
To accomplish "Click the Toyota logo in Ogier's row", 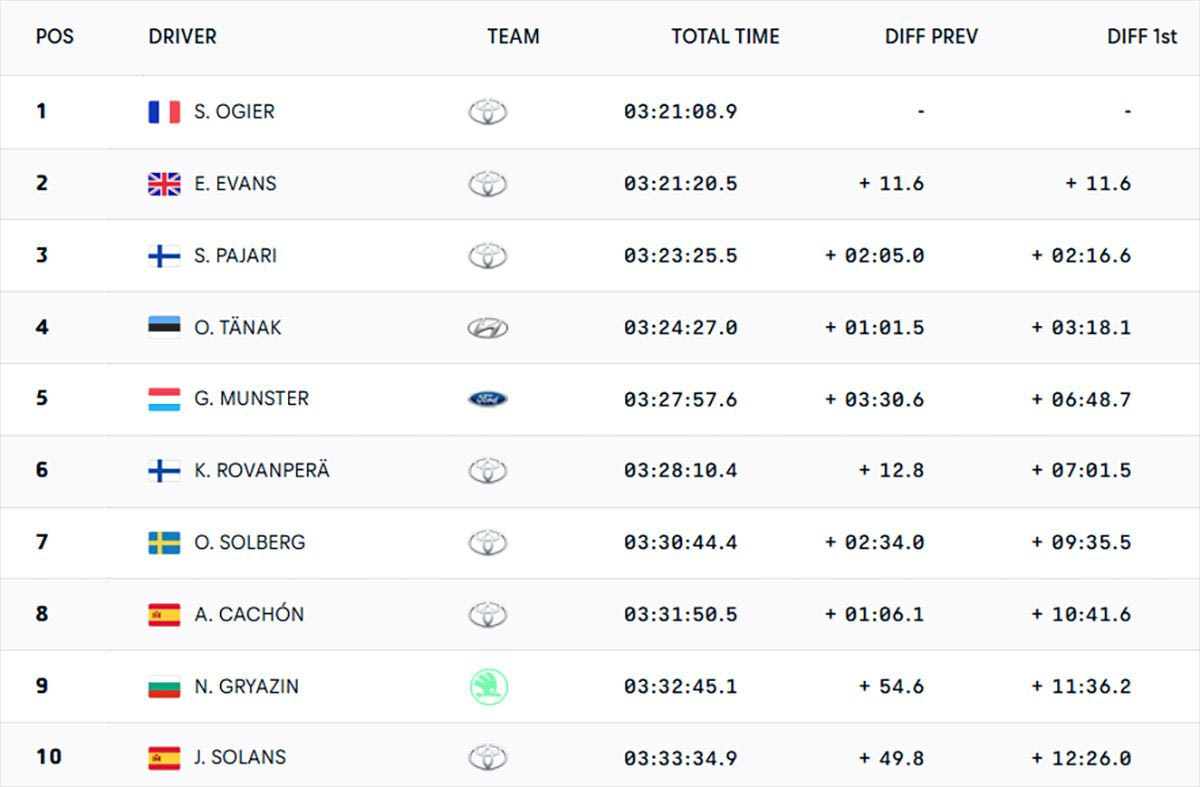I will click(488, 112).
